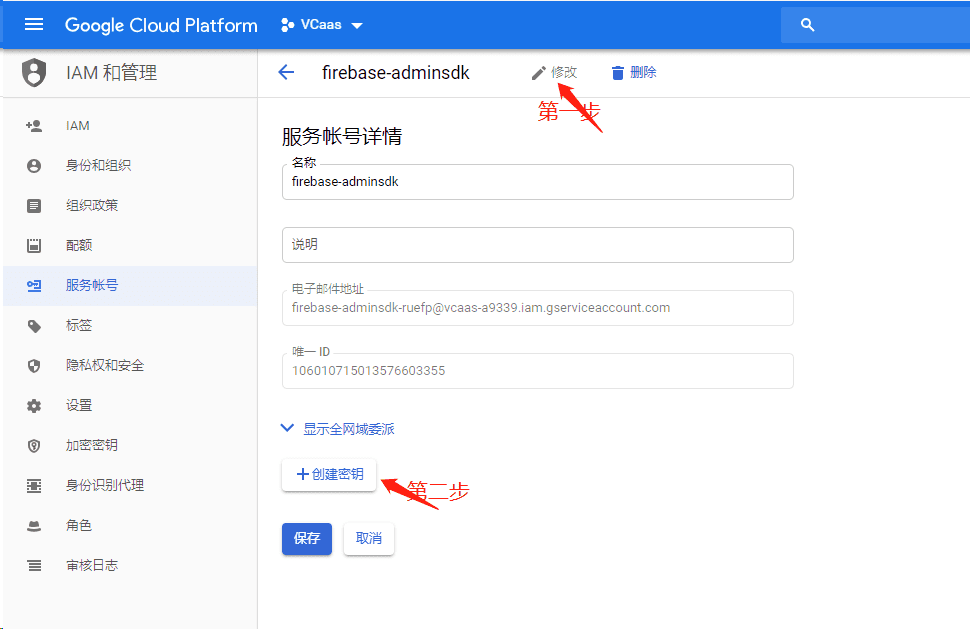The height and width of the screenshot is (629, 970).
Task: Click the blue 保存 button
Action: pyautogui.click(x=306, y=538)
